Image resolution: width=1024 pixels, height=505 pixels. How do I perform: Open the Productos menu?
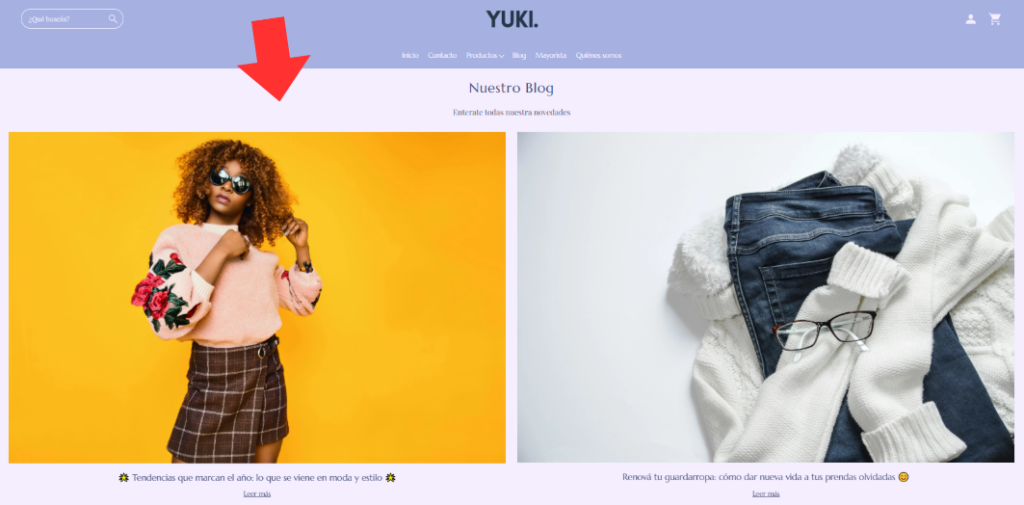point(482,56)
